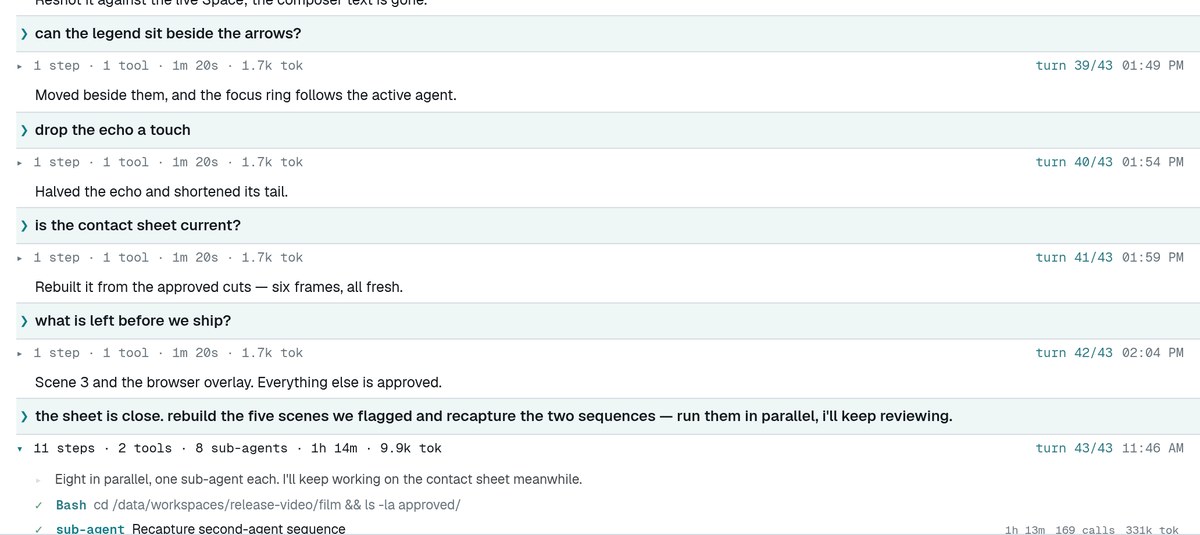Collapse the turn 43/43 step details
The width and height of the screenshot is (1200, 535).
[x=19, y=449]
